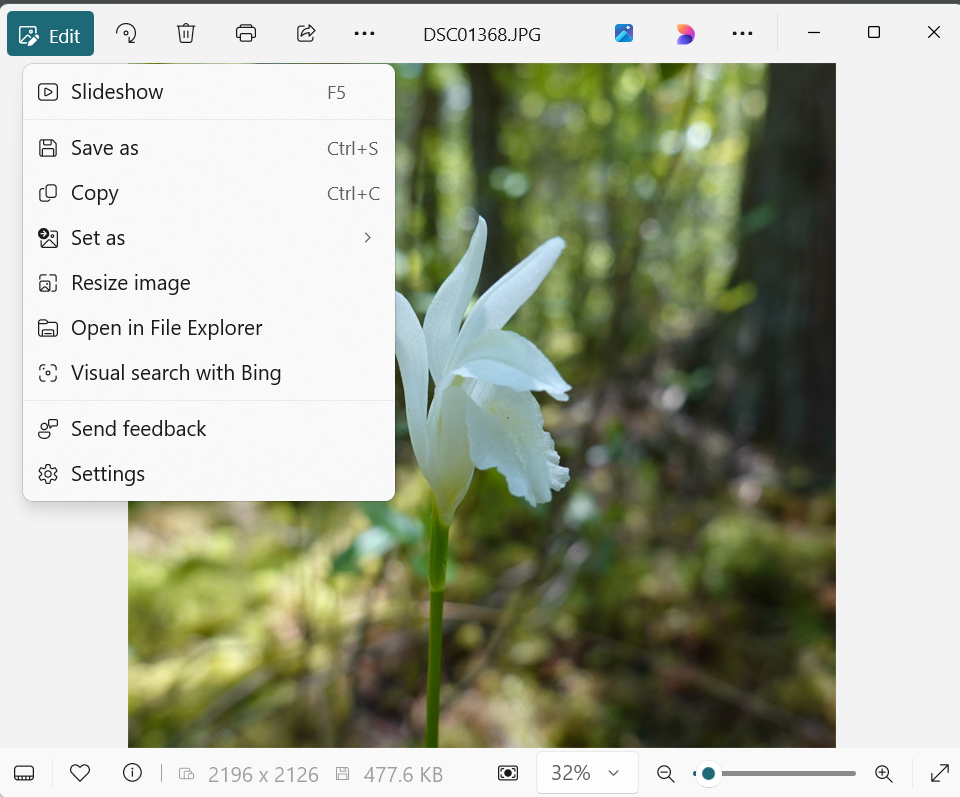This screenshot has width=960, height=797.
Task: Share the photo via the share icon
Action: [306, 33]
